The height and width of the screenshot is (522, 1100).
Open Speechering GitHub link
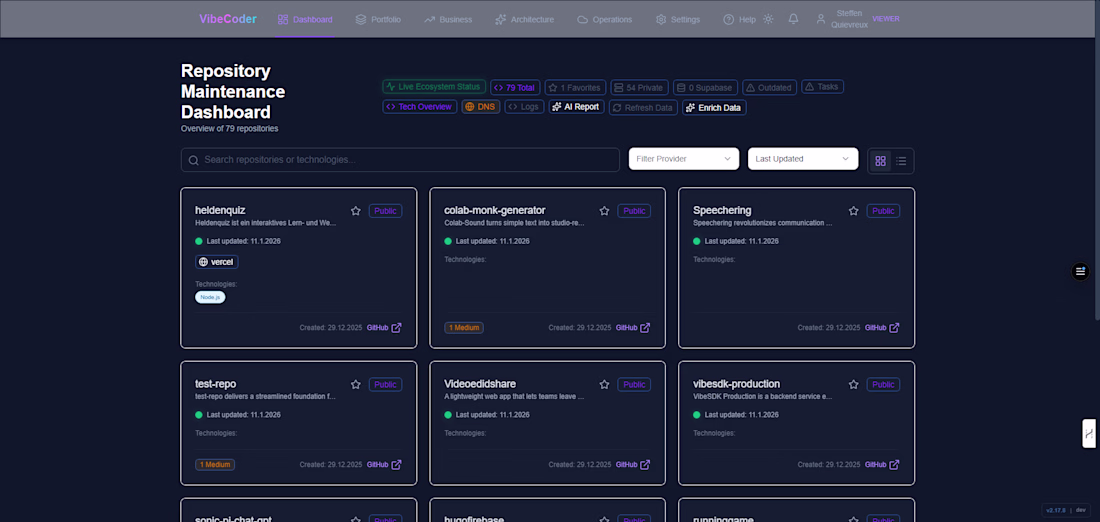pyautogui.click(x=882, y=328)
